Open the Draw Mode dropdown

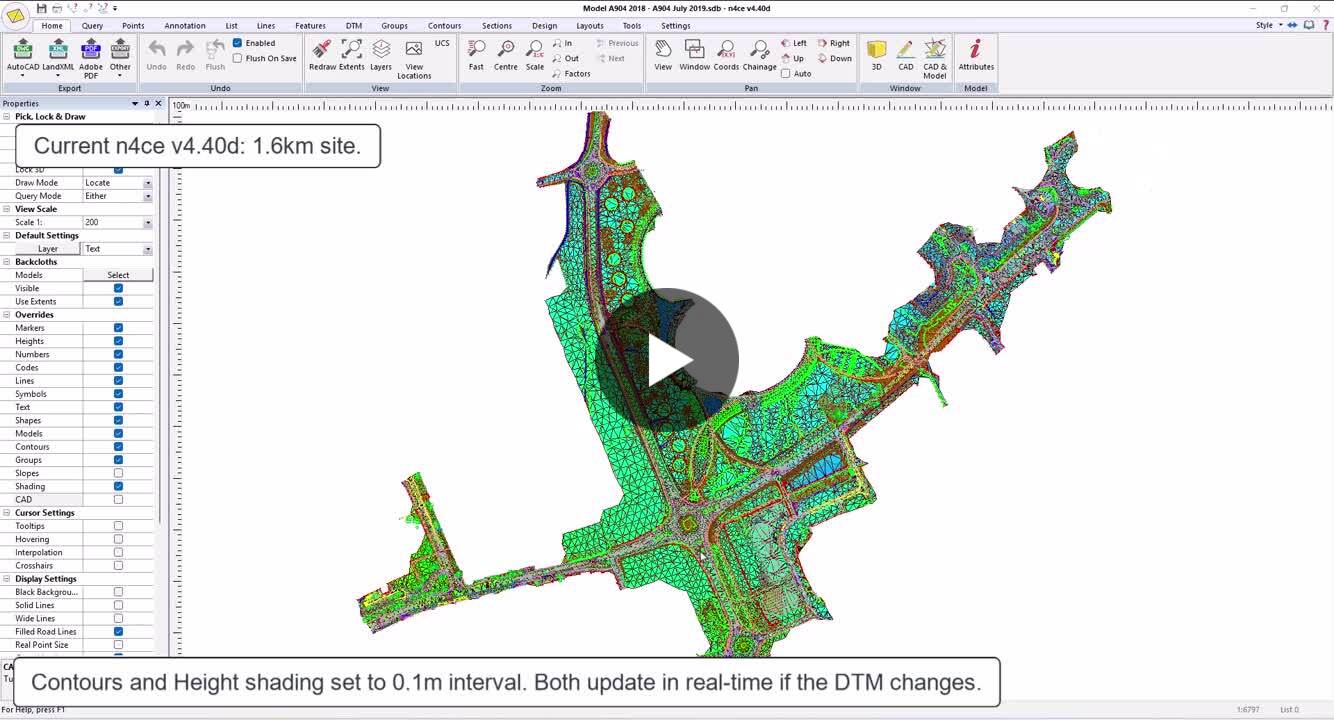point(148,183)
